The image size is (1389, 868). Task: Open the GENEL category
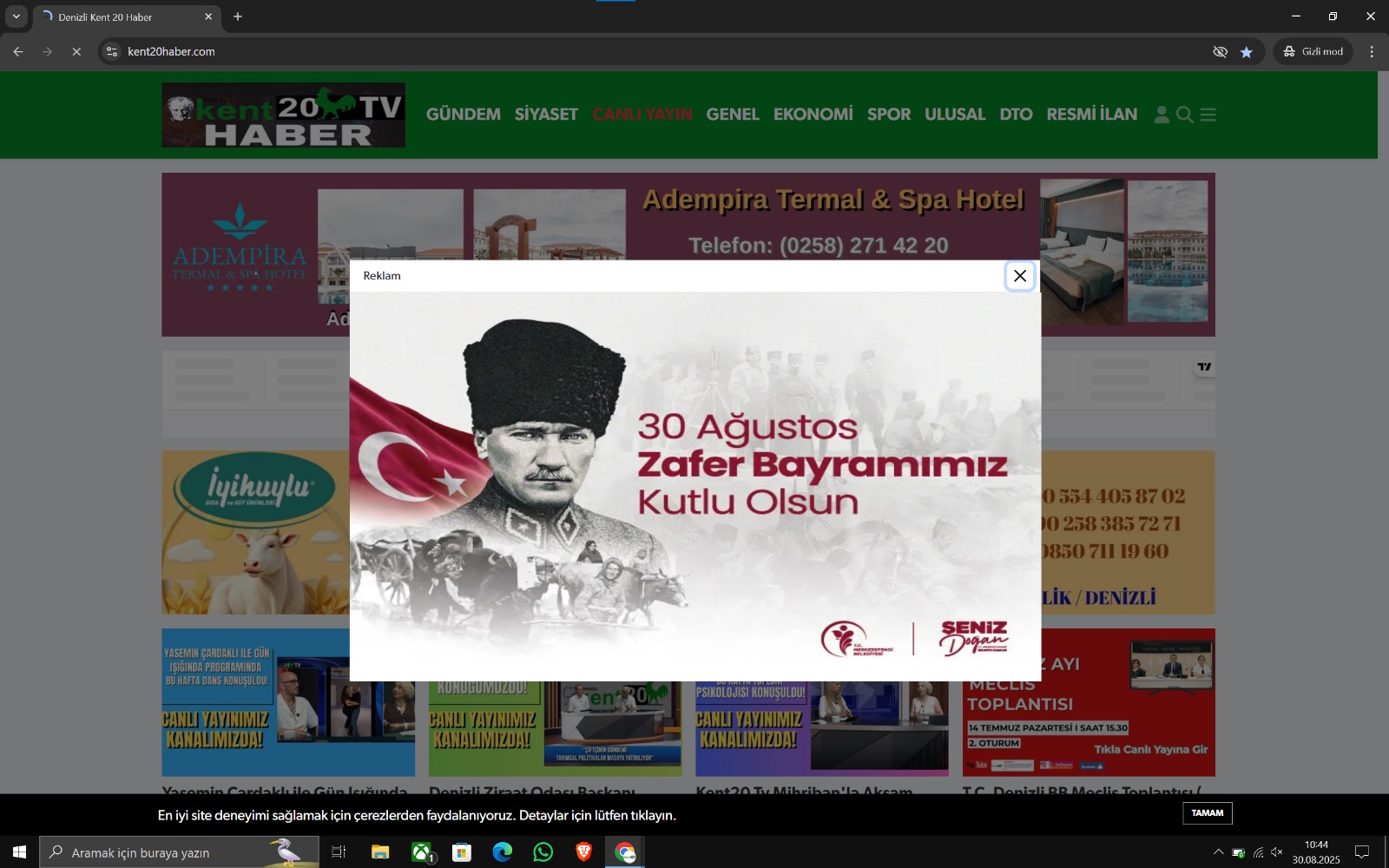point(733,115)
